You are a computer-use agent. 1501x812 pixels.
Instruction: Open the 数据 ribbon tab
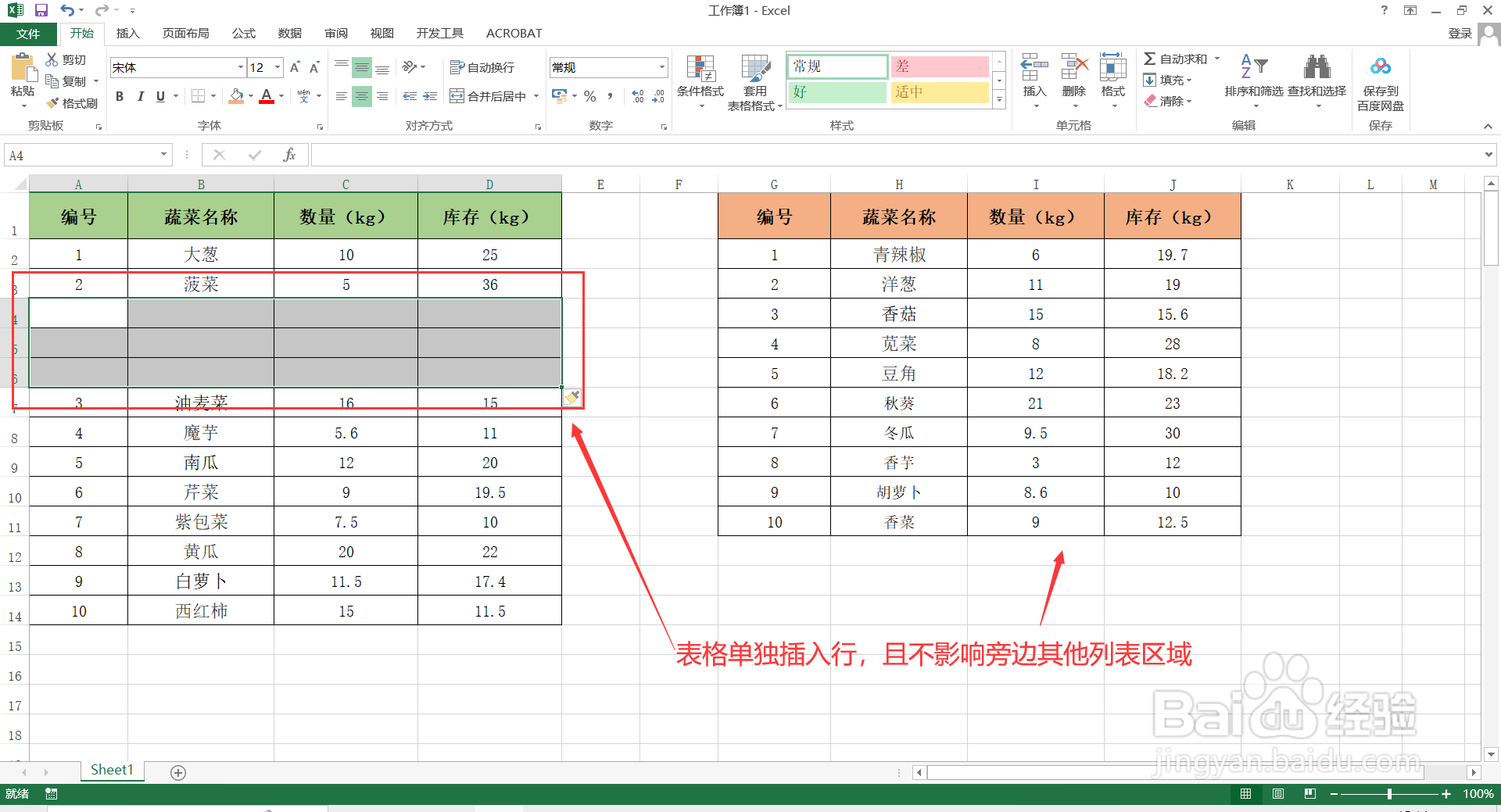pos(288,33)
